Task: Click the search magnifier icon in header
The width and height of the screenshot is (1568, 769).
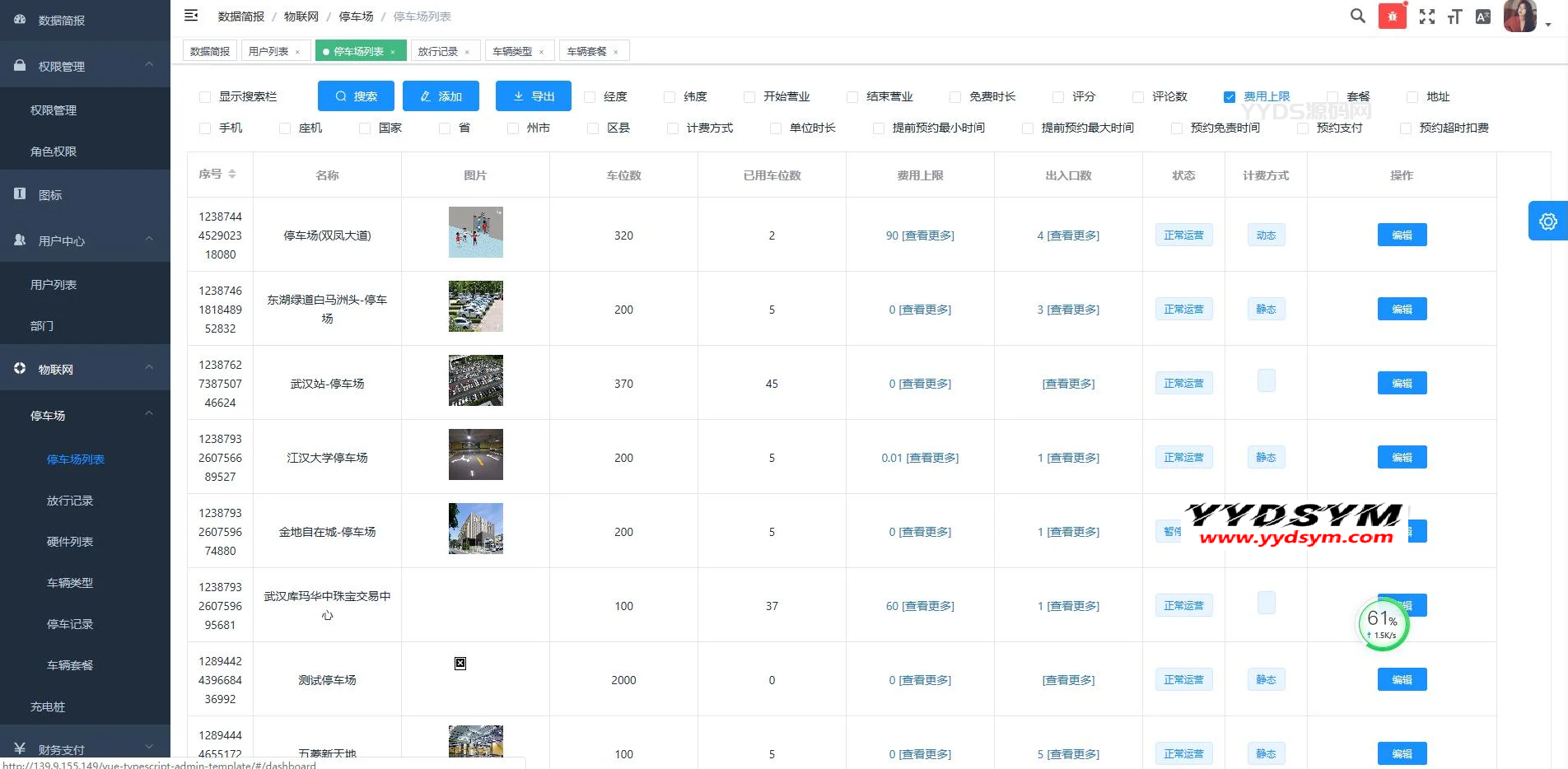Action: (x=1357, y=16)
